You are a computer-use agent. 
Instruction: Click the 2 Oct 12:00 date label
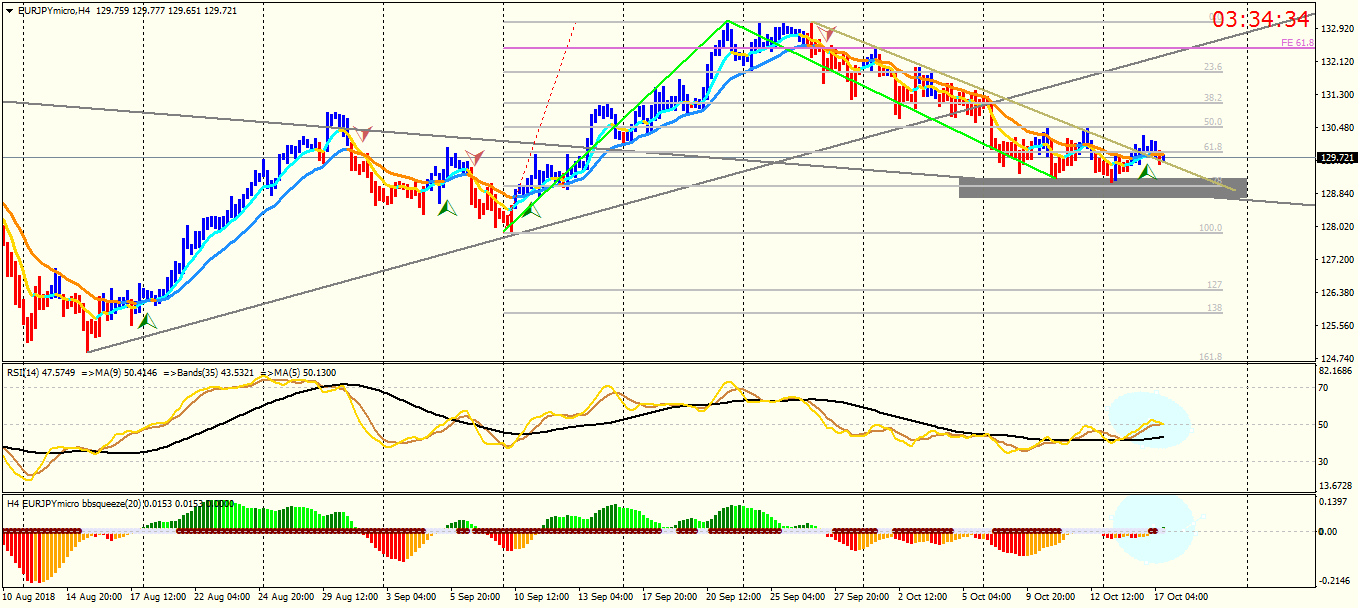point(922,597)
